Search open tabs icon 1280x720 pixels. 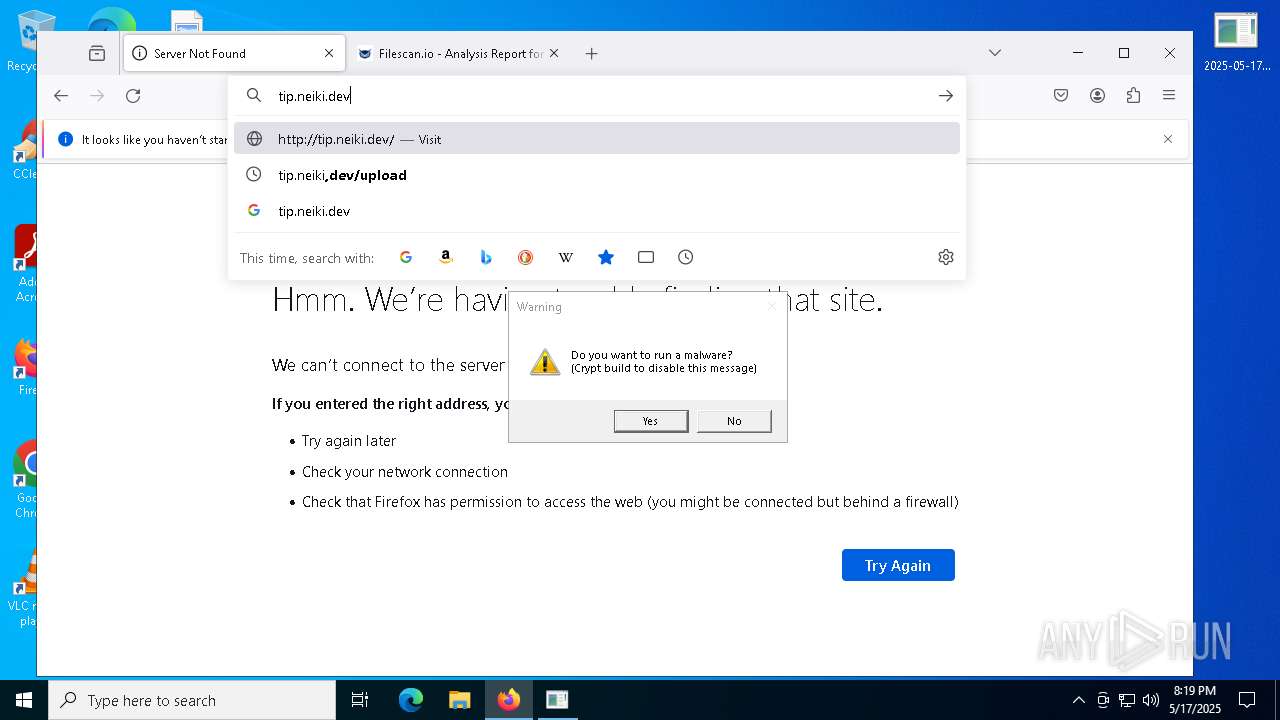pyautogui.click(x=646, y=258)
